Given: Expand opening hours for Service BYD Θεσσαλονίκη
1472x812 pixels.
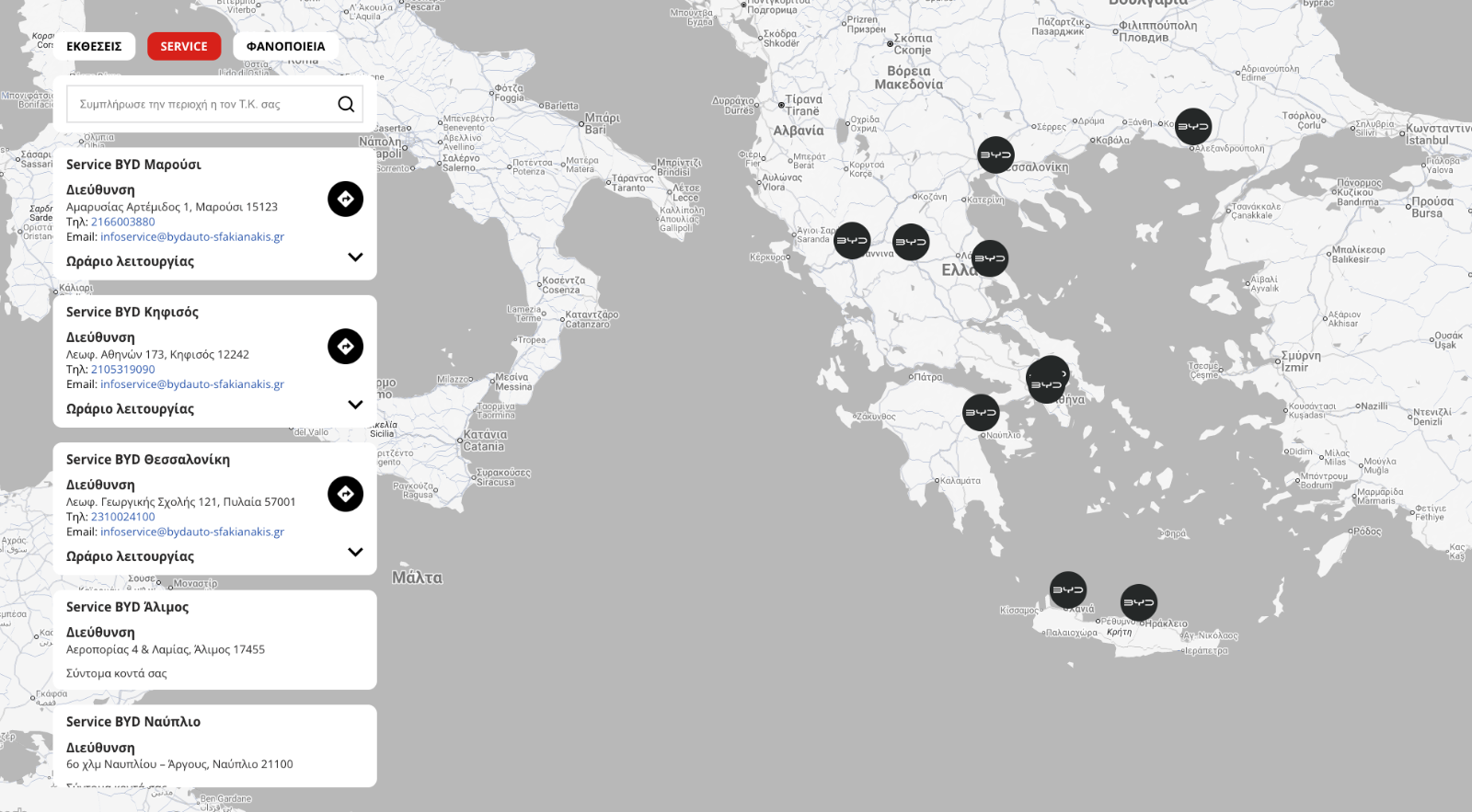Looking at the screenshot, I should pos(355,552).
